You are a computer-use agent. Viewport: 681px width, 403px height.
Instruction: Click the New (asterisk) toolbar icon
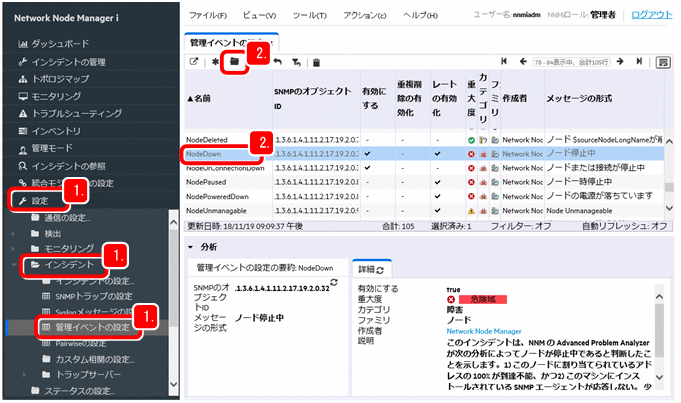[x=214, y=62]
